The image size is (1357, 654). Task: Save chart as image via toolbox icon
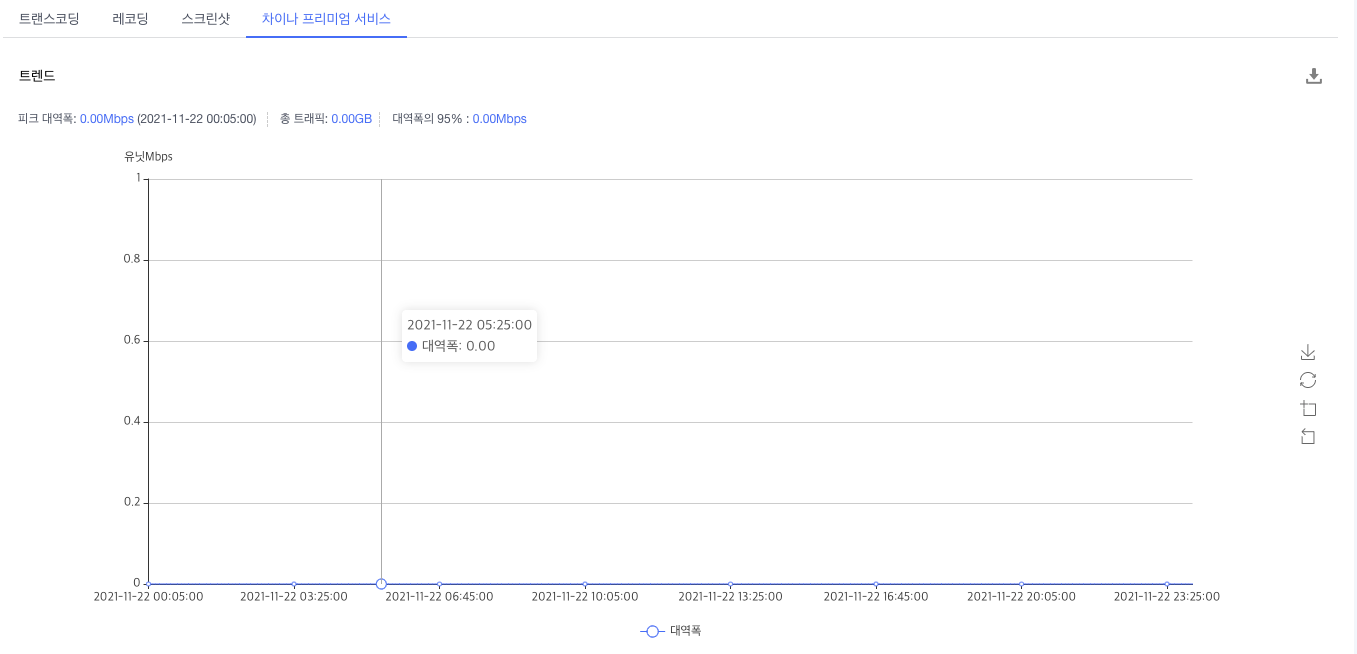coord(1307,352)
